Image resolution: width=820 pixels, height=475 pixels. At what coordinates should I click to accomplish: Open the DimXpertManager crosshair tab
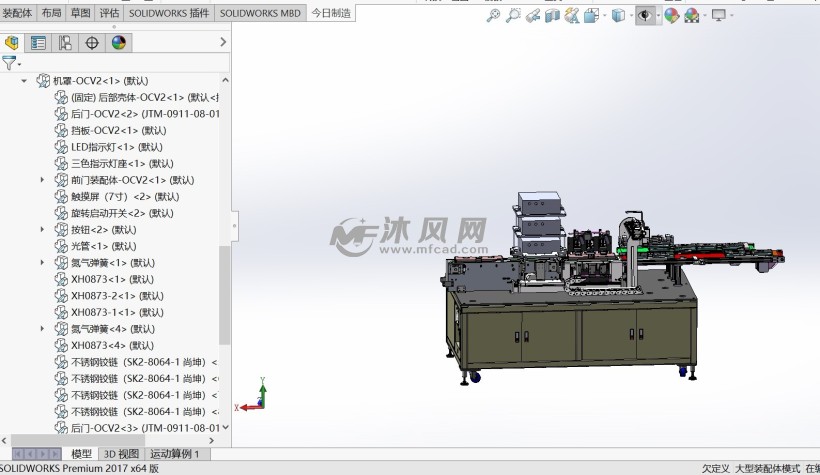pyautogui.click(x=92, y=43)
